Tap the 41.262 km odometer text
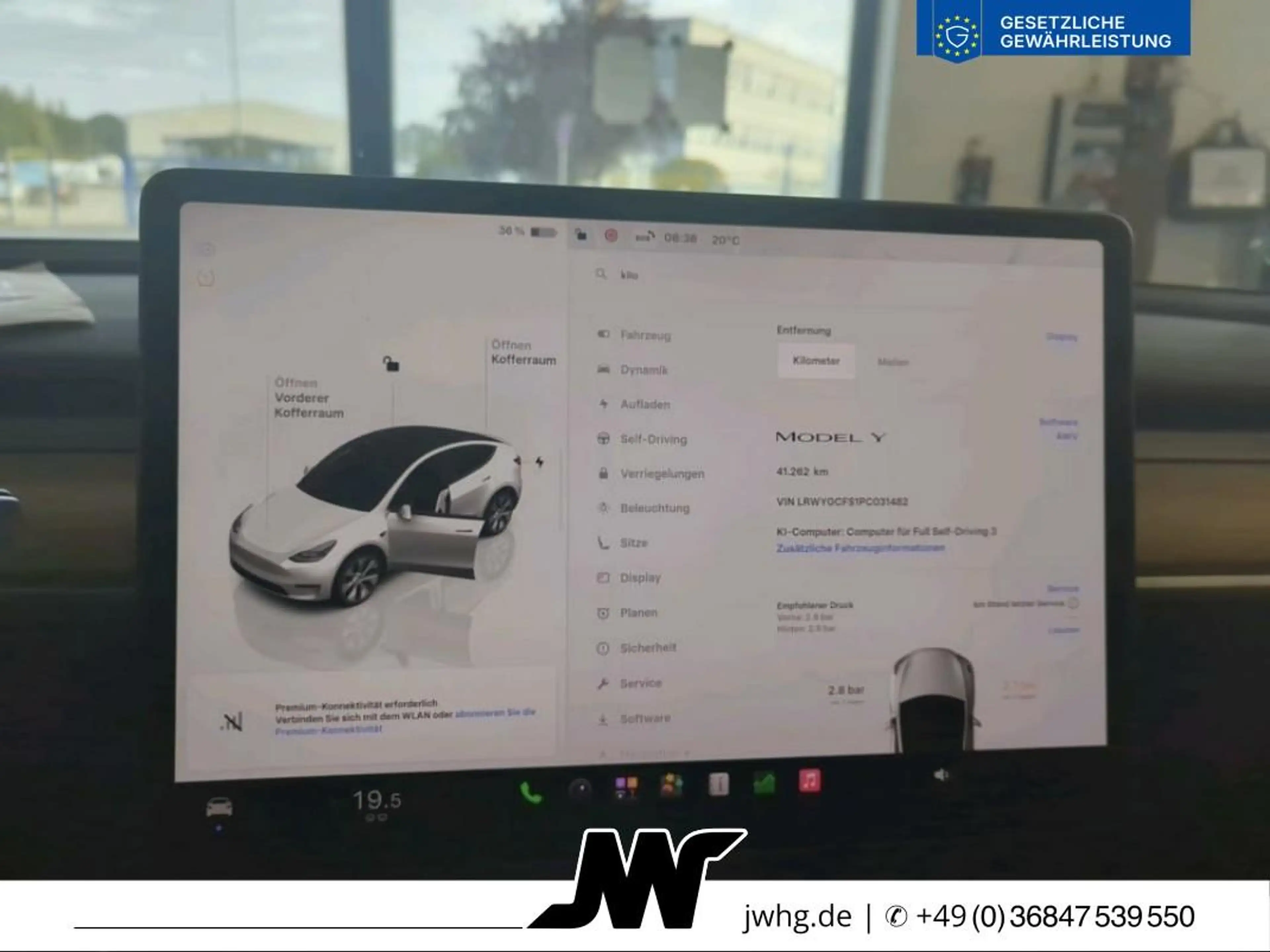Viewport: 1270px width, 952px height. click(x=802, y=471)
